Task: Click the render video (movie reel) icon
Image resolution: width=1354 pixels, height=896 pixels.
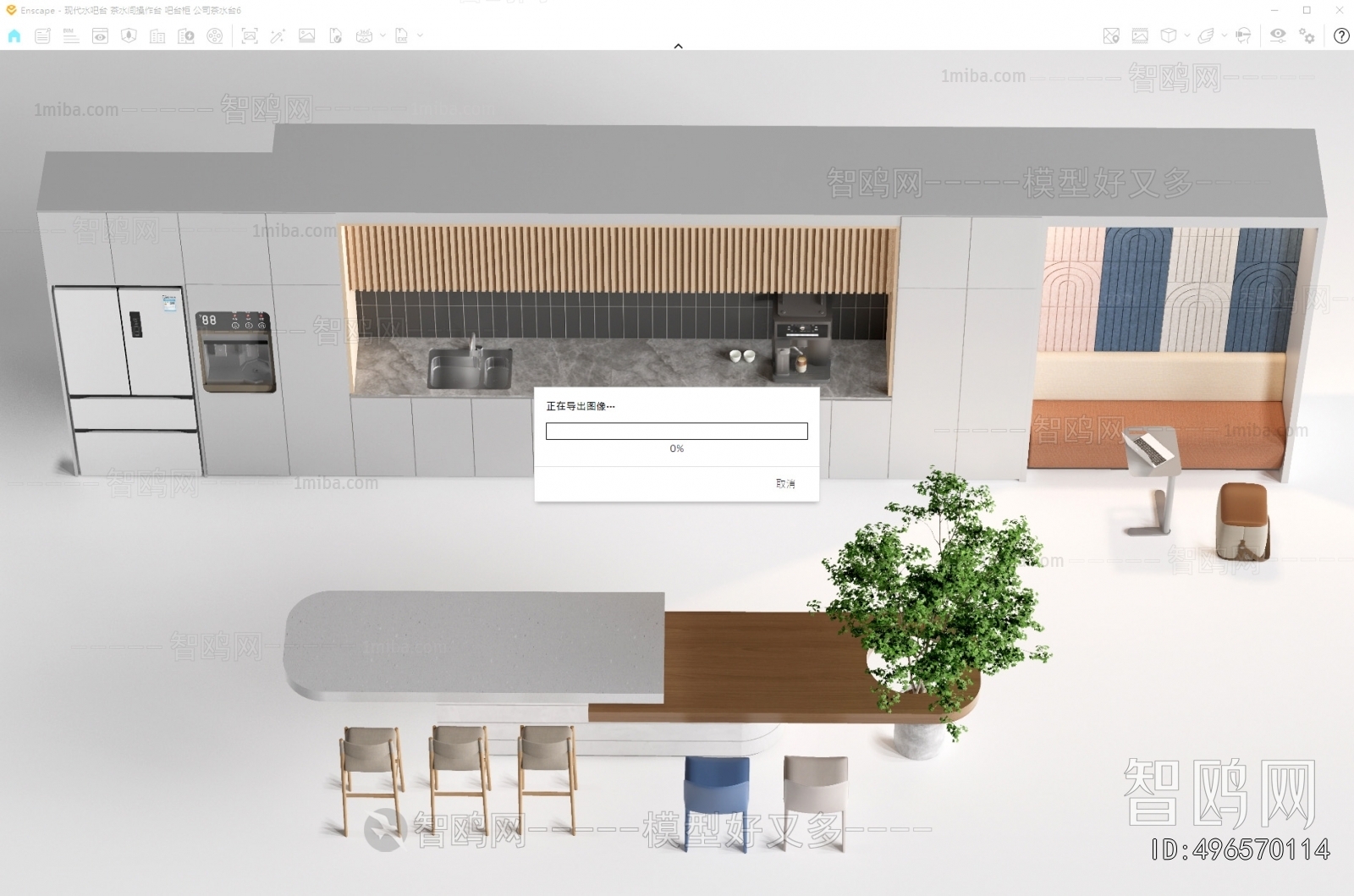Action: pyautogui.click(x=214, y=36)
